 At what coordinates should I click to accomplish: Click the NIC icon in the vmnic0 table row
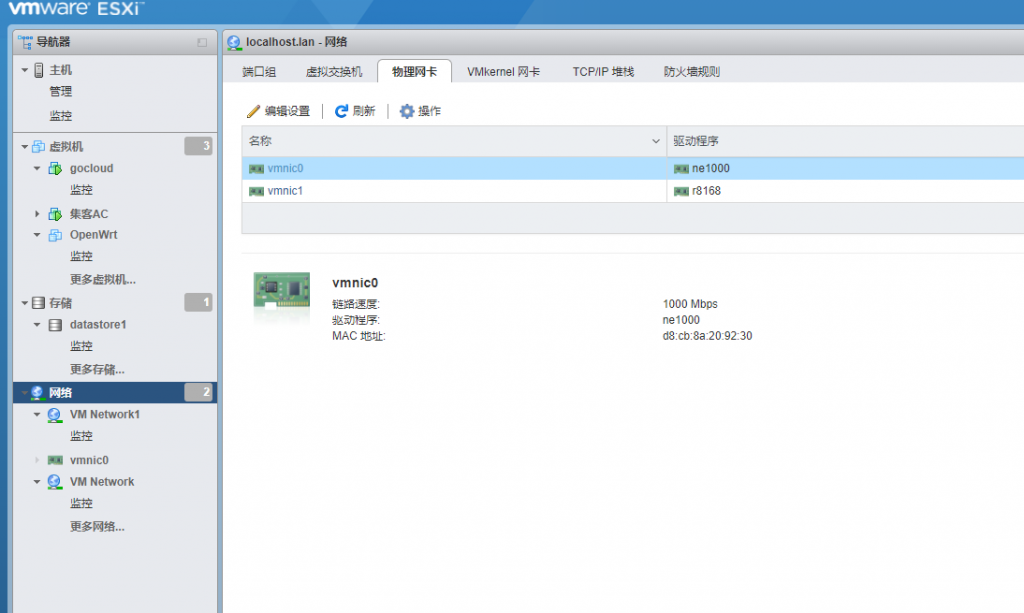[256, 168]
